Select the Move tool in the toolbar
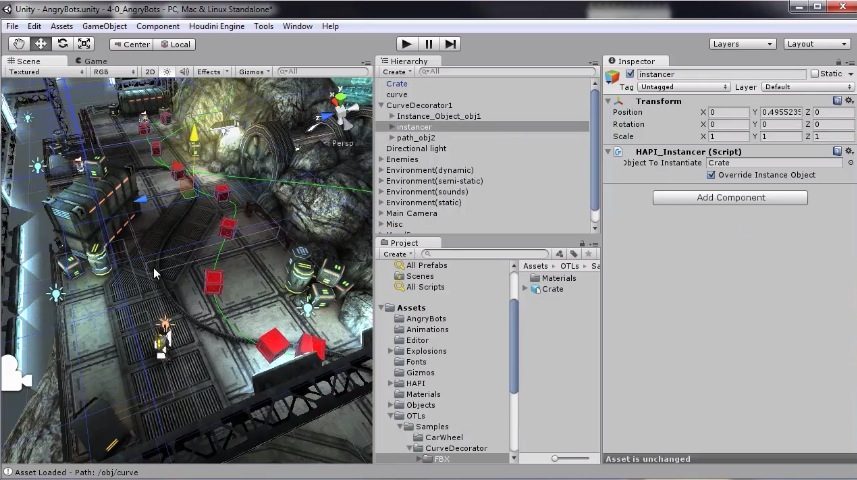This screenshot has width=857, height=480. point(41,44)
